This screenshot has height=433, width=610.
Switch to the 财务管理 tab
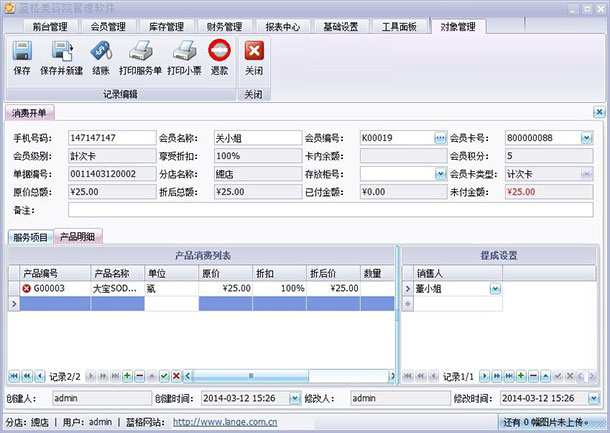coord(224,26)
